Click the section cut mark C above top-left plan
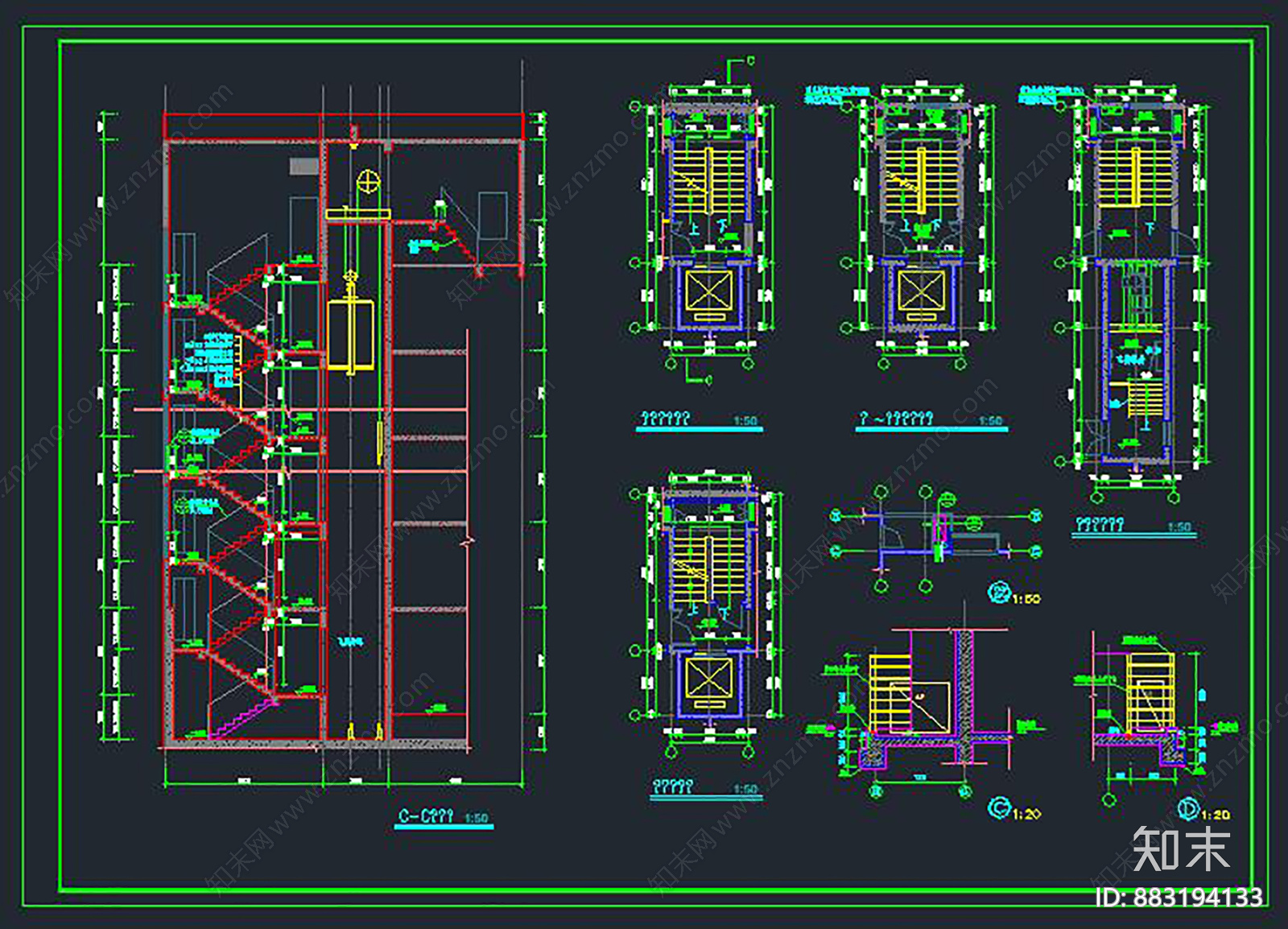Screen dimensions: 1288x929 [x=740, y=70]
